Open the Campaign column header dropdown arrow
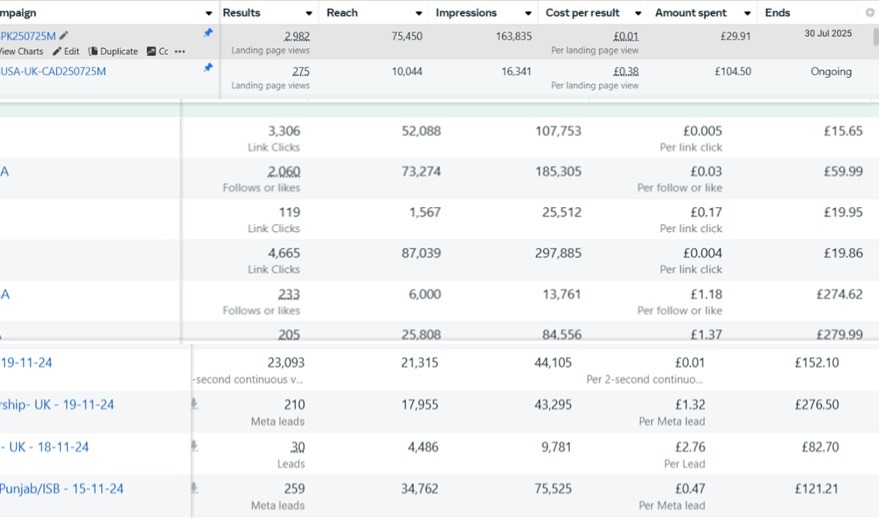Viewport: 879px width, 518px height. click(209, 13)
